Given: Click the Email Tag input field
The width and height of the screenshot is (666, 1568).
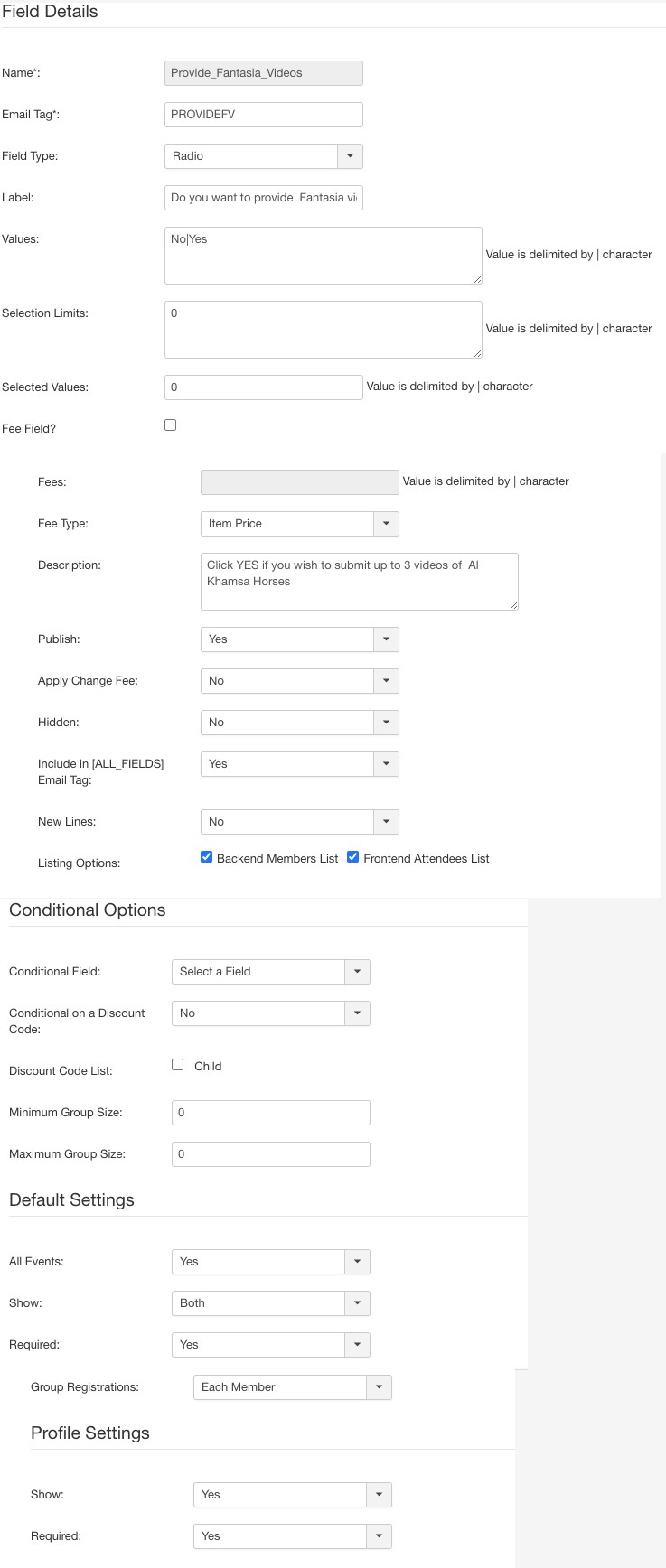Looking at the screenshot, I should 263,115.
